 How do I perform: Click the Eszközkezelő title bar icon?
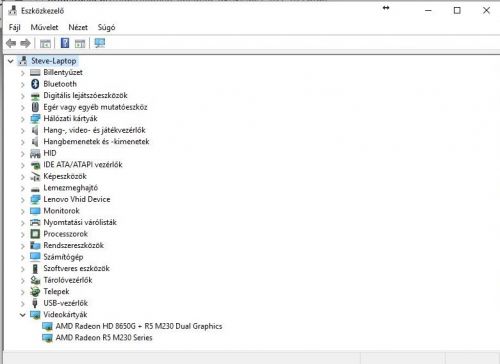(x=12, y=11)
